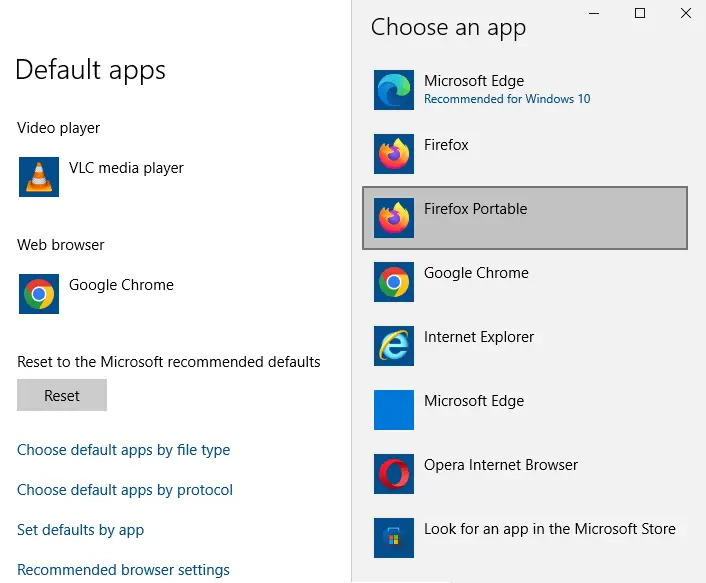Click the Internet Explorer label text
The height and width of the screenshot is (583, 706).
pos(479,337)
